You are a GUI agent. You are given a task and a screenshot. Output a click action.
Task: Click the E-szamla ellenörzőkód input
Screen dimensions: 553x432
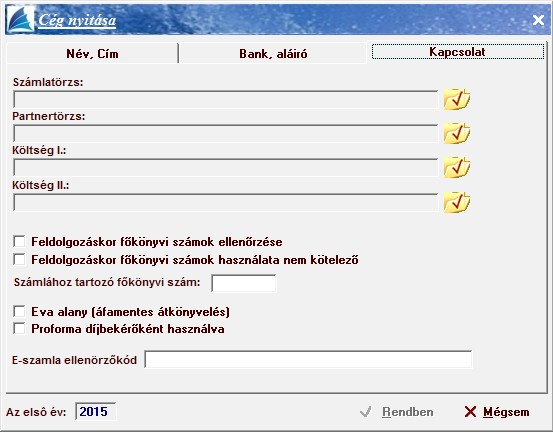point(308,359)
